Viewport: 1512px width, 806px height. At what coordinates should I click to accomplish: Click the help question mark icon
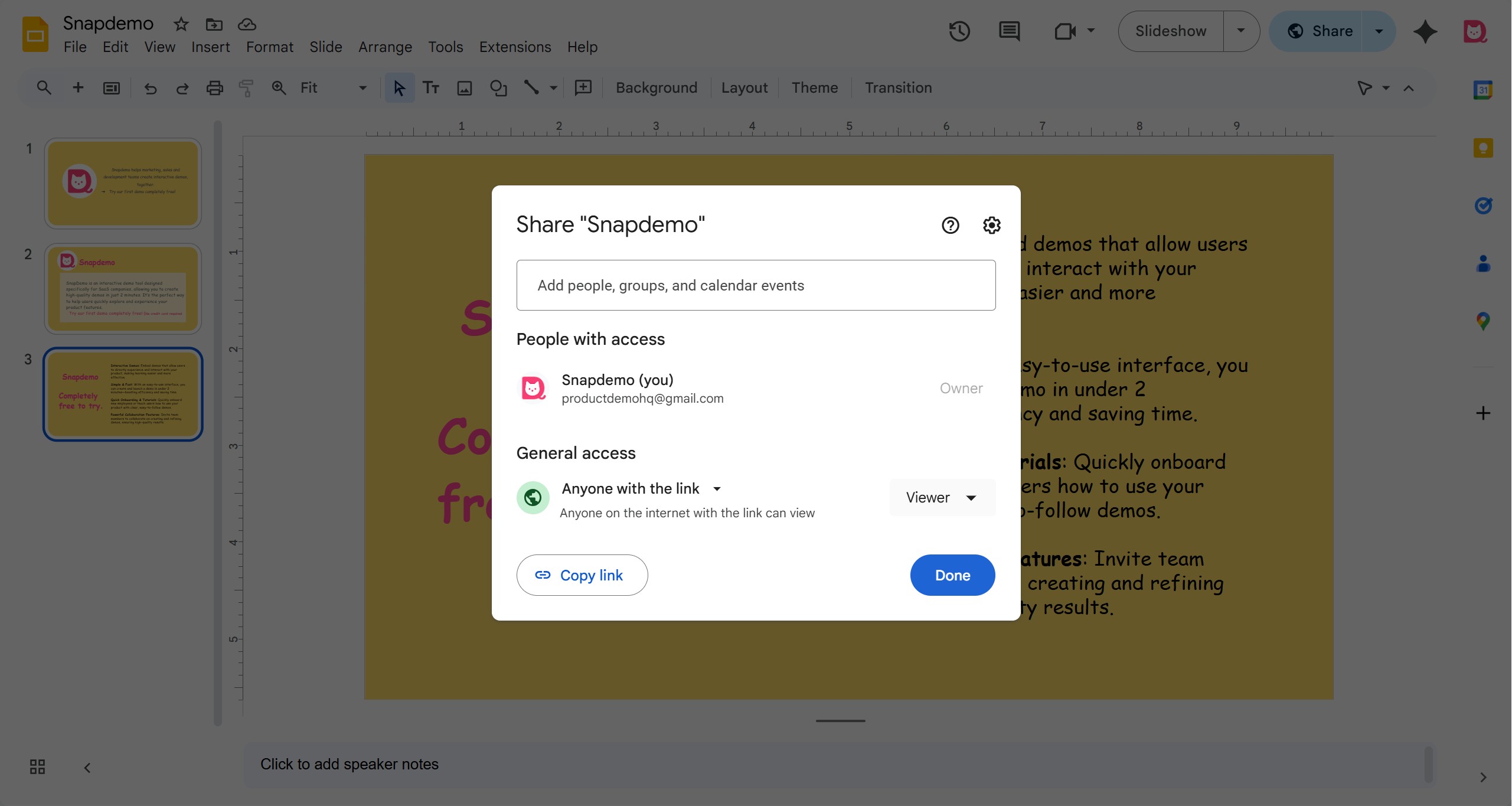(950, 225)
